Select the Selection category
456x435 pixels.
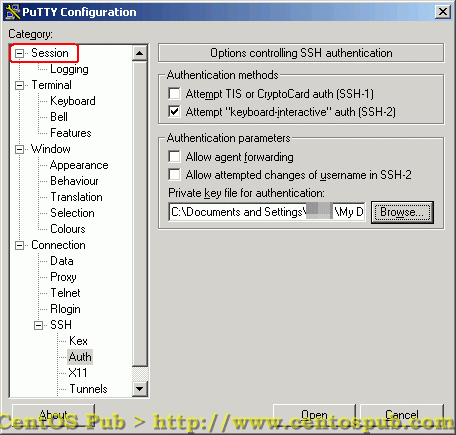coord(72,213)
